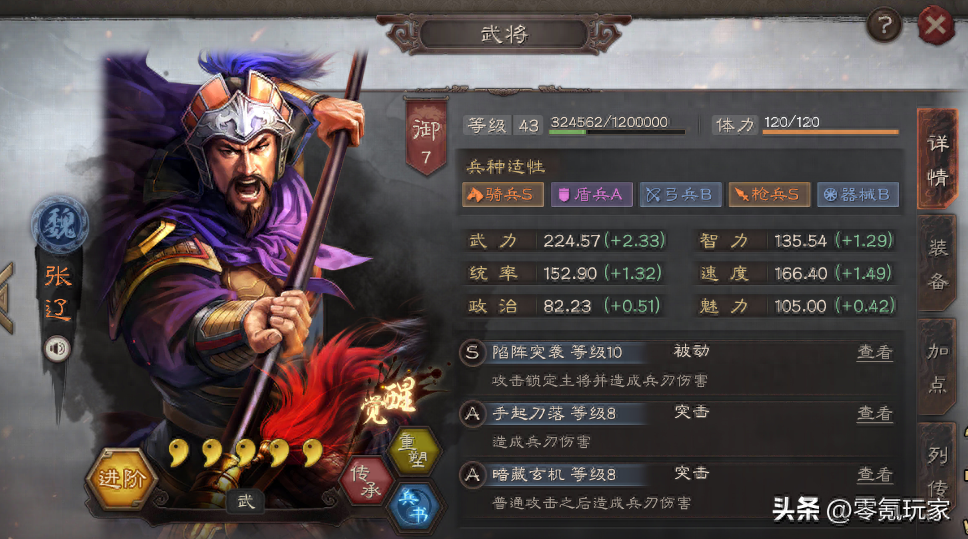Switch to the 加点 side tab
This screenshot has height=539, width=968.
click(x=937, y=367)
